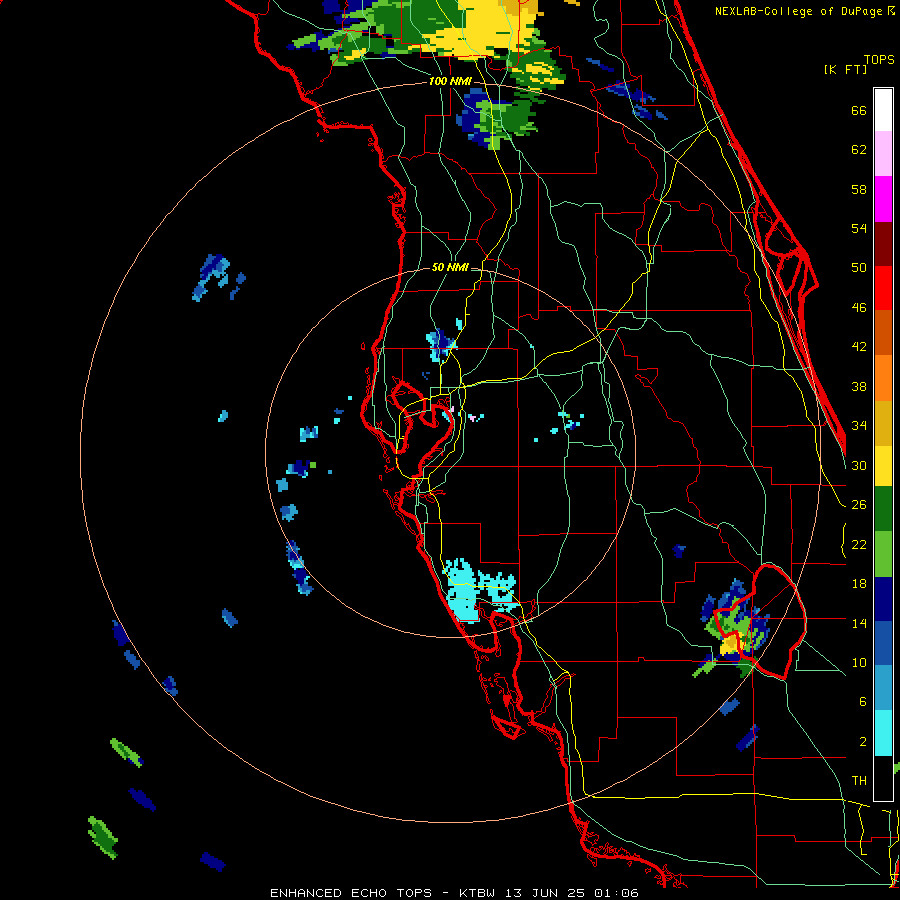The width and height of the screenshot is (900, 900).
Task: Select the 58 legend value
Action: [859, 189]
